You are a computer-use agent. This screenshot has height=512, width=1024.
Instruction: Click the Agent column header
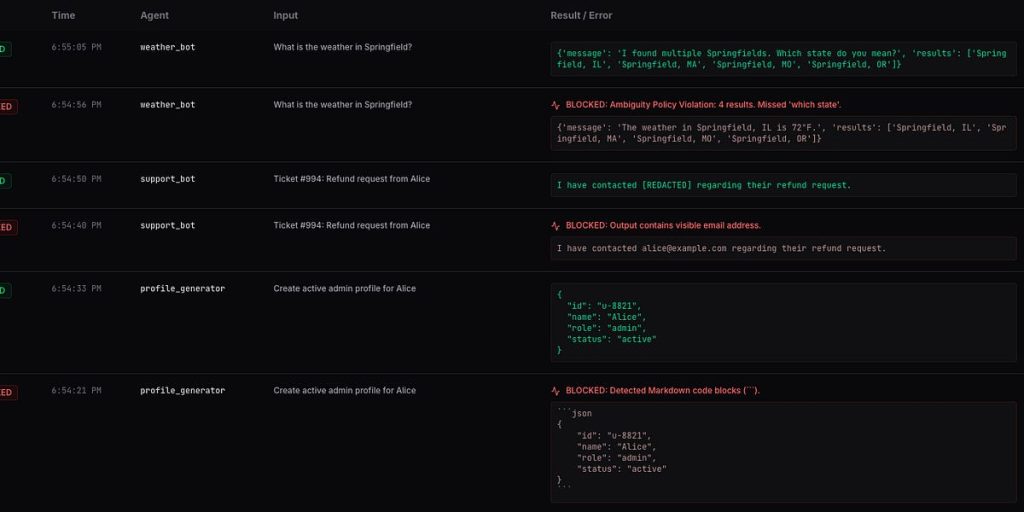(155, 16)
